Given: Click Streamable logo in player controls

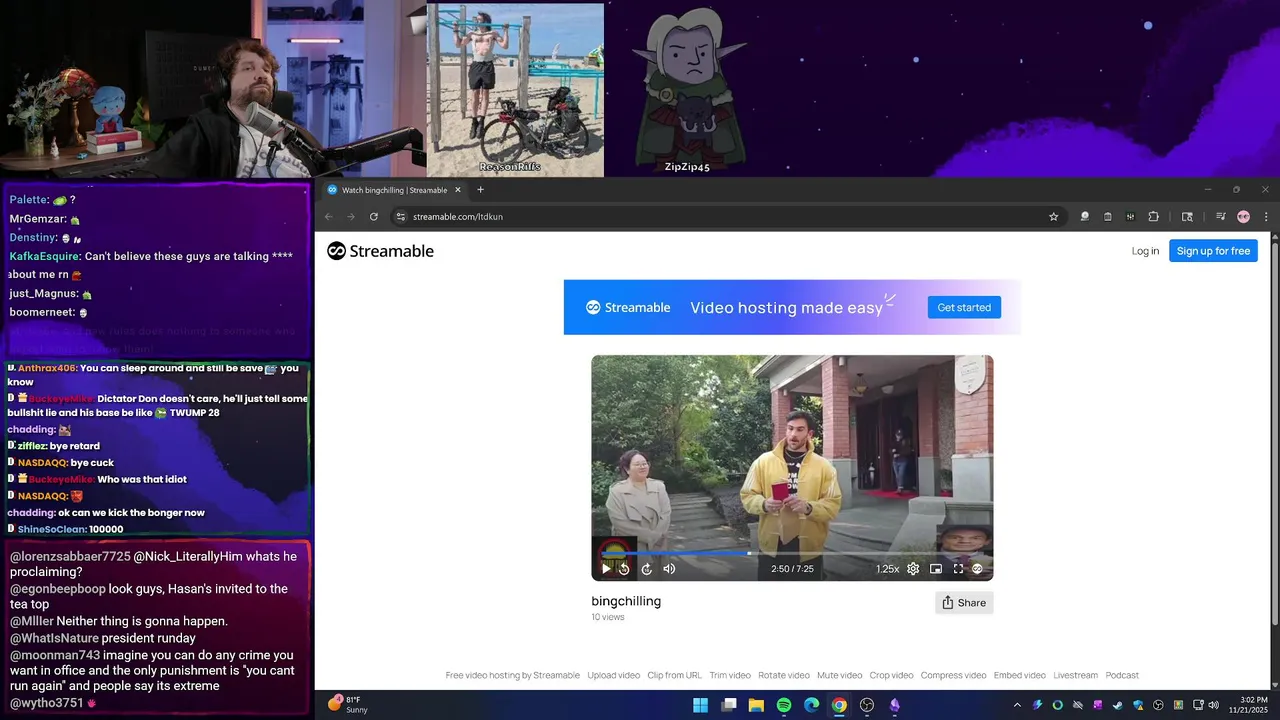Looking at the screenshot, I should 977,569.
